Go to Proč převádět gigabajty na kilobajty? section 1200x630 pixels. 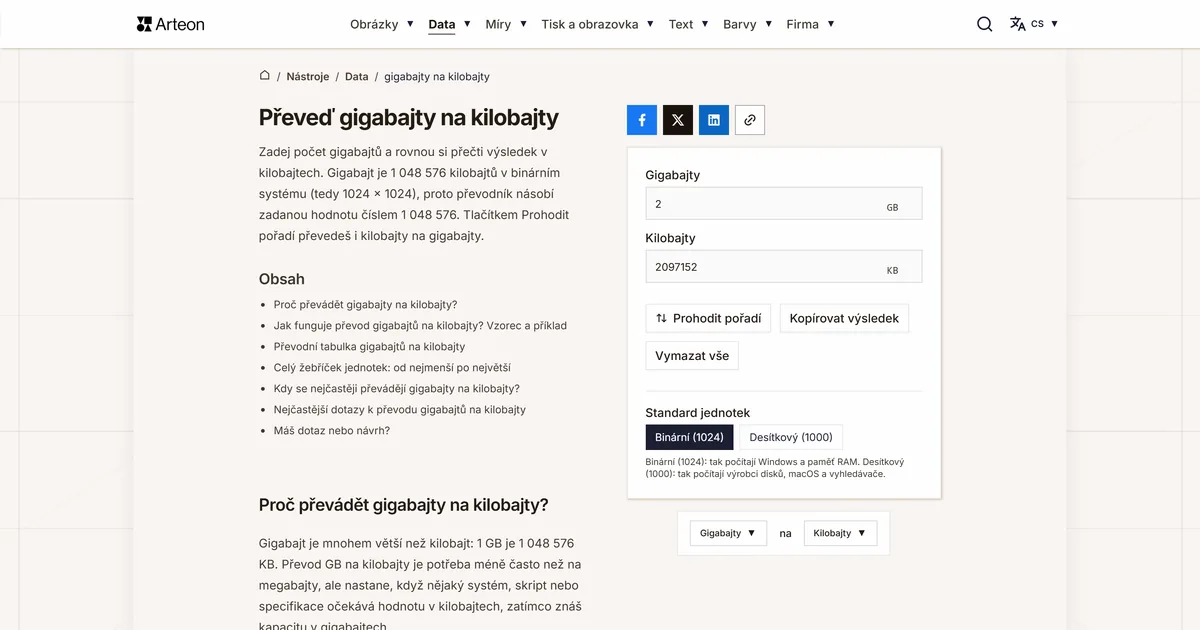point(365,305)
